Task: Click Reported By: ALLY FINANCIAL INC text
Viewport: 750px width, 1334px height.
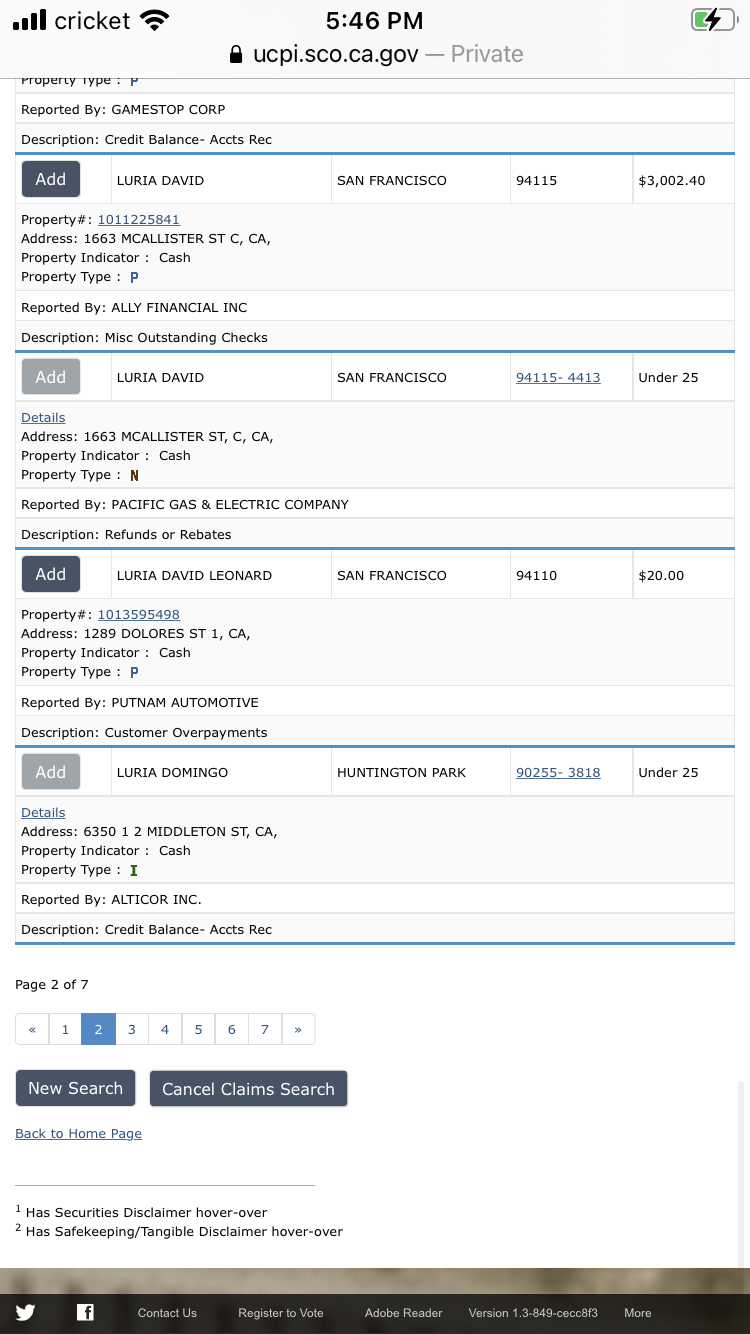Action: tap(134, 307)
